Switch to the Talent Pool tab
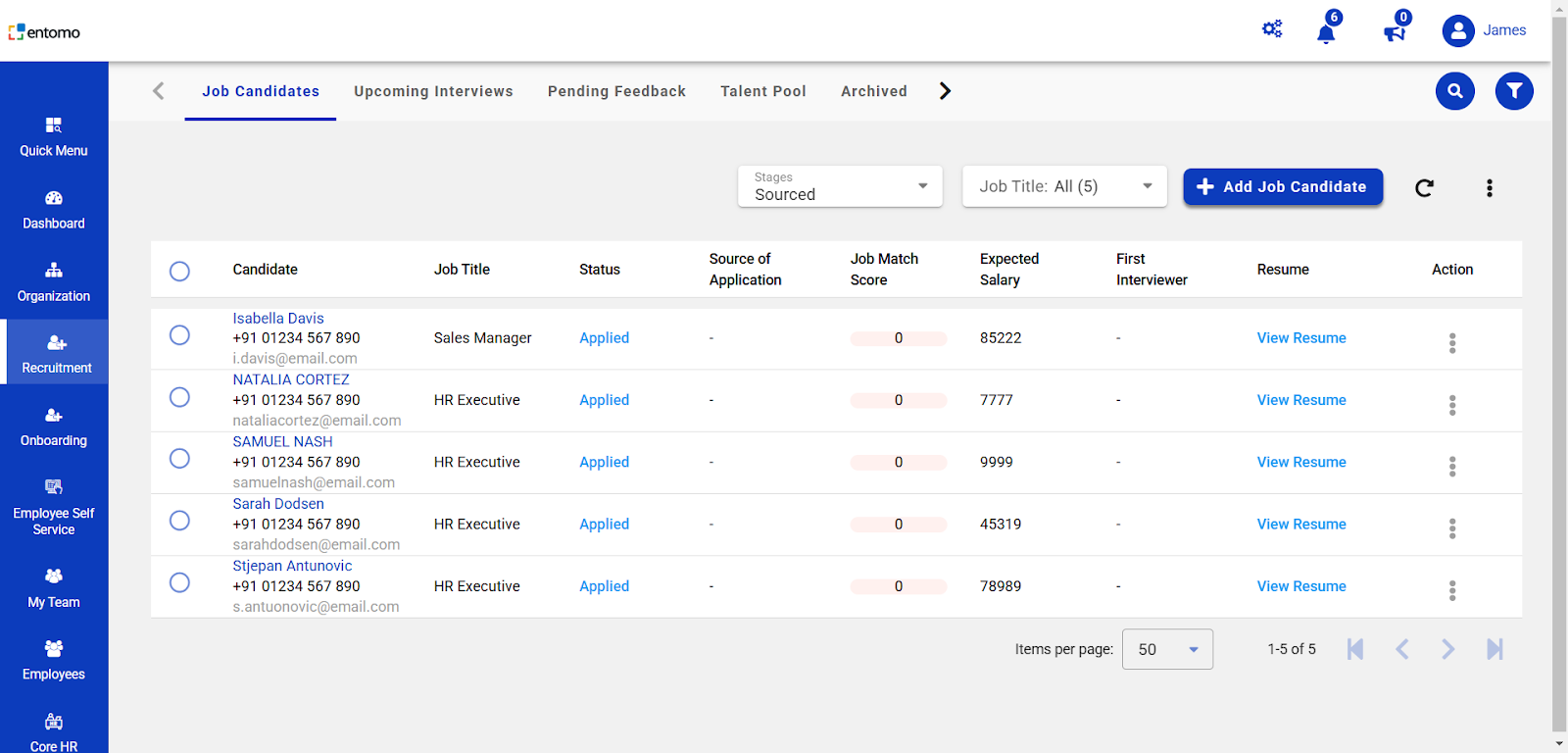The height and width of the screenshot is (753, 1568). tap(762, 91)
